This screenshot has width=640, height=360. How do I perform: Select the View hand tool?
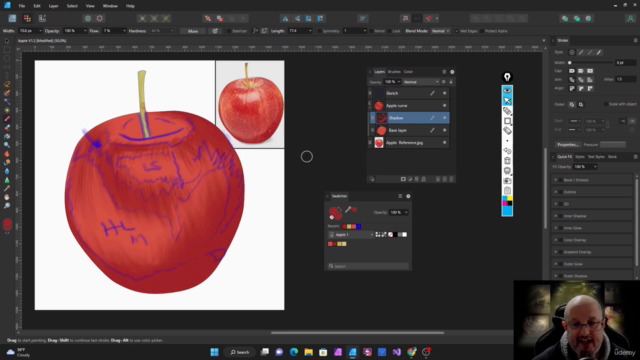click(x=7, y=197)
